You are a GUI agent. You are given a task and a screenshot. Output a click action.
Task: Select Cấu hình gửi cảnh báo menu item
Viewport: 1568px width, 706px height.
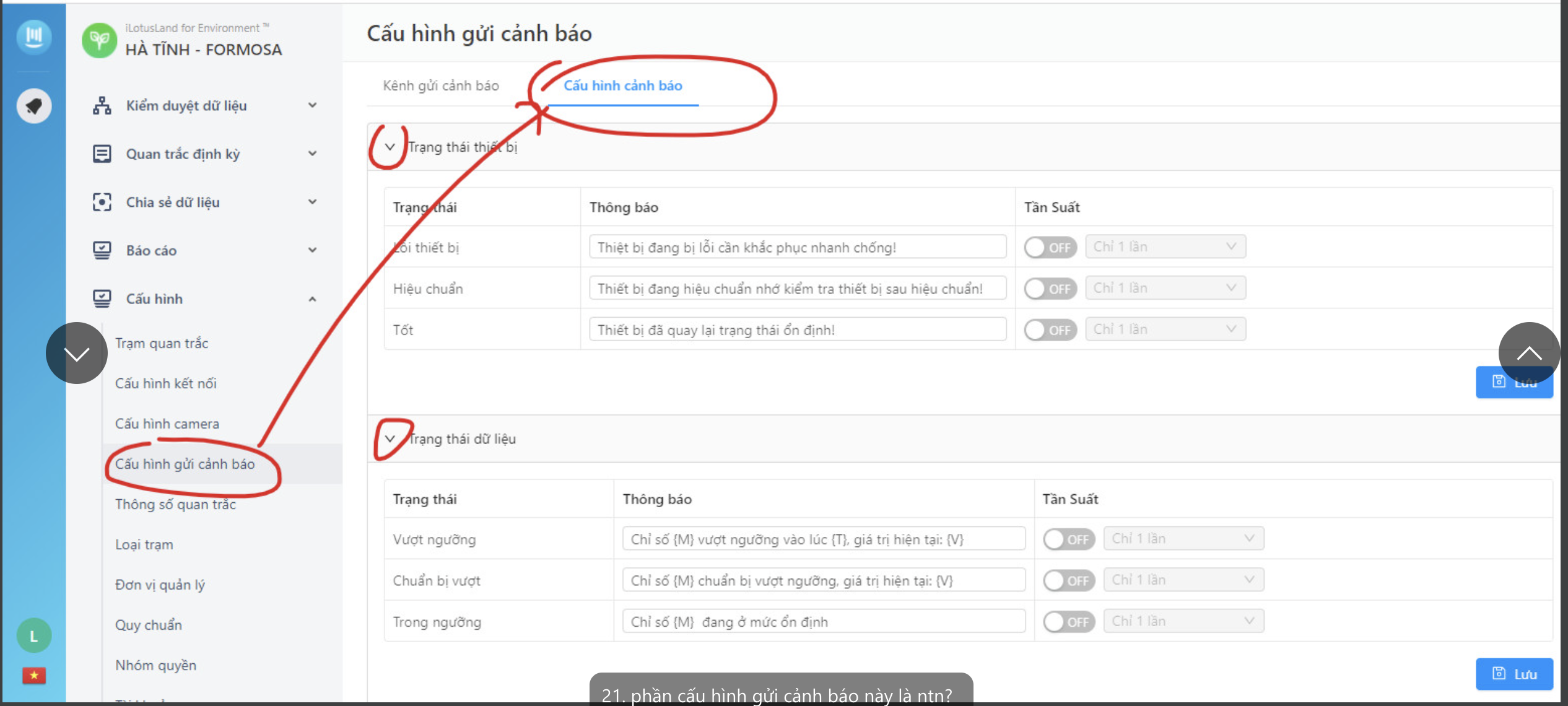click(x=185, y=464)
